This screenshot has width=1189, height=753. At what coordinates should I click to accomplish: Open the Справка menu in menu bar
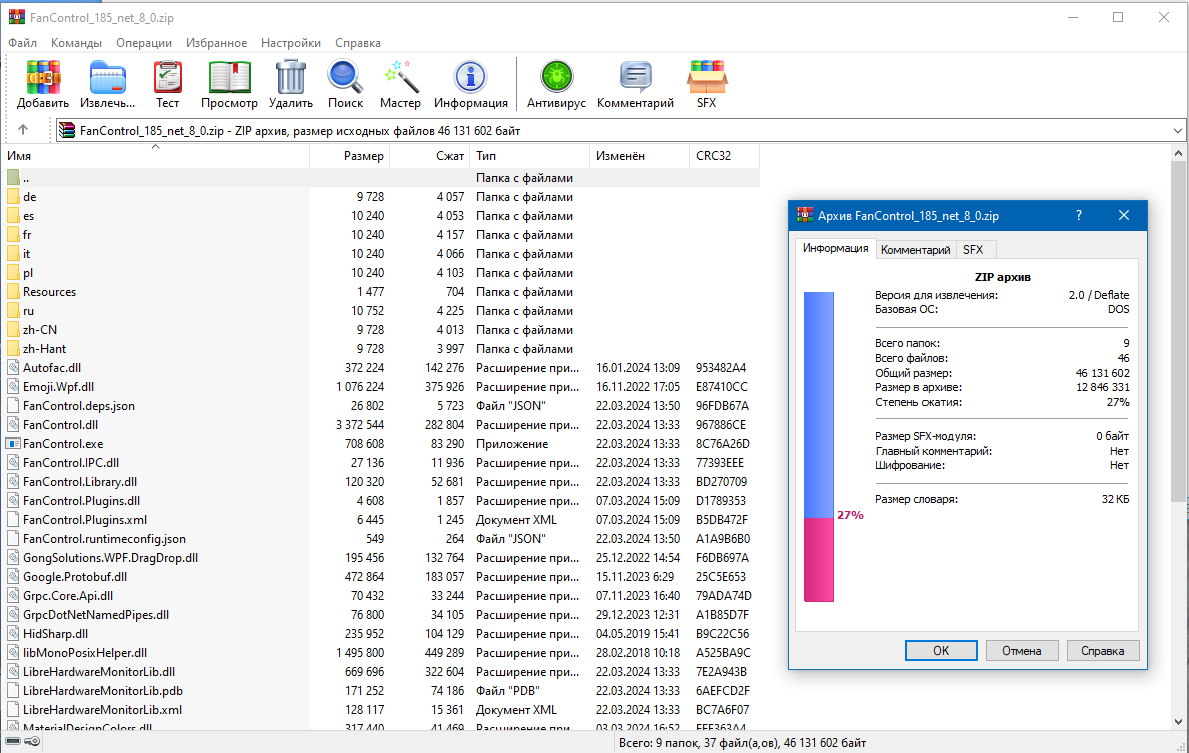pyautogui.click(x=358, y=42)
